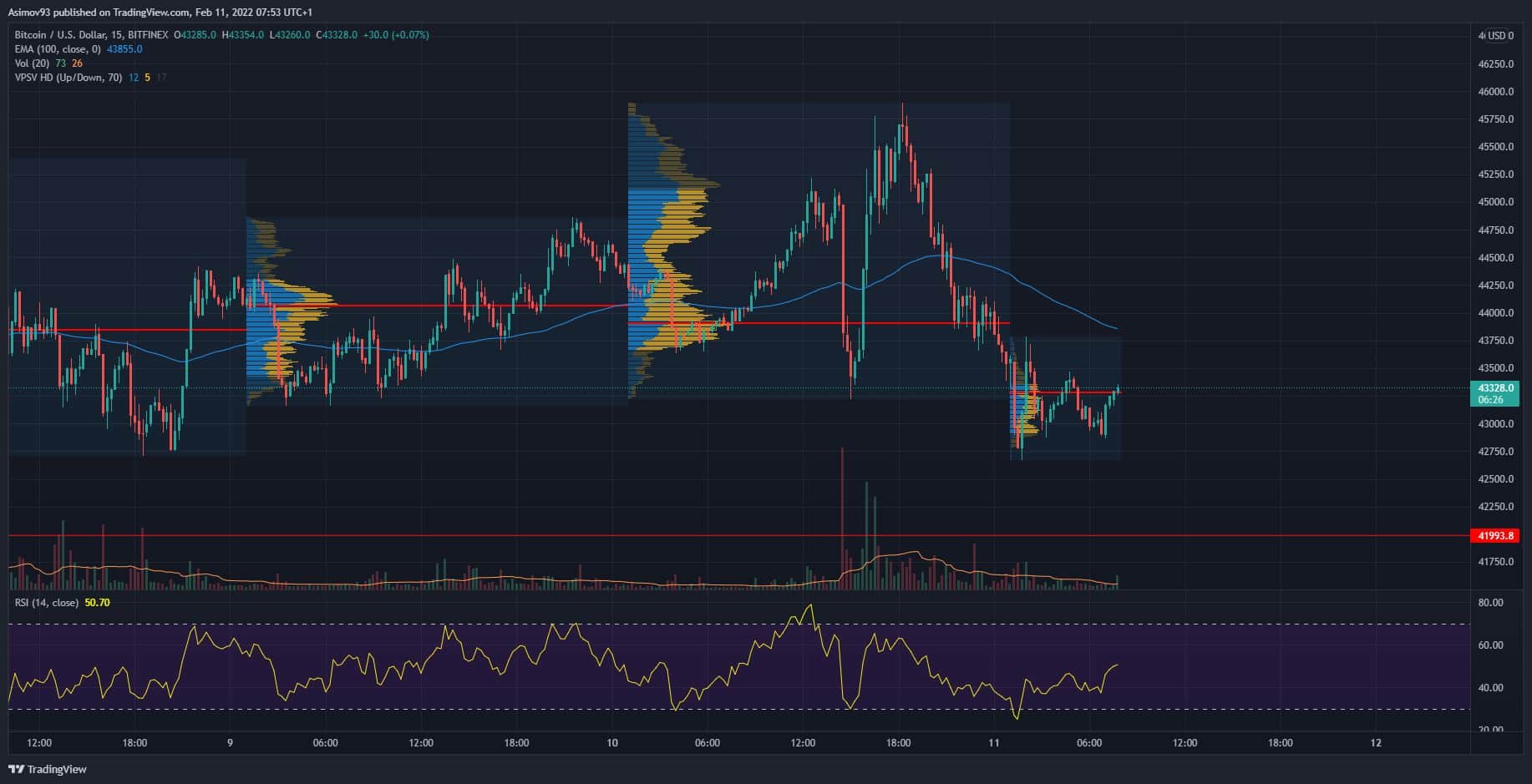Click the 44000.0 price axis label
Image resolution: width=1532 pixels, height=784 pixels.
click(1495, 313)
